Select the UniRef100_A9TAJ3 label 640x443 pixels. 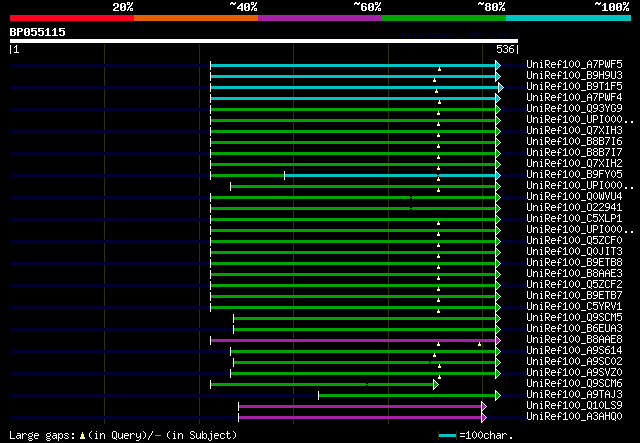[574, 395]
